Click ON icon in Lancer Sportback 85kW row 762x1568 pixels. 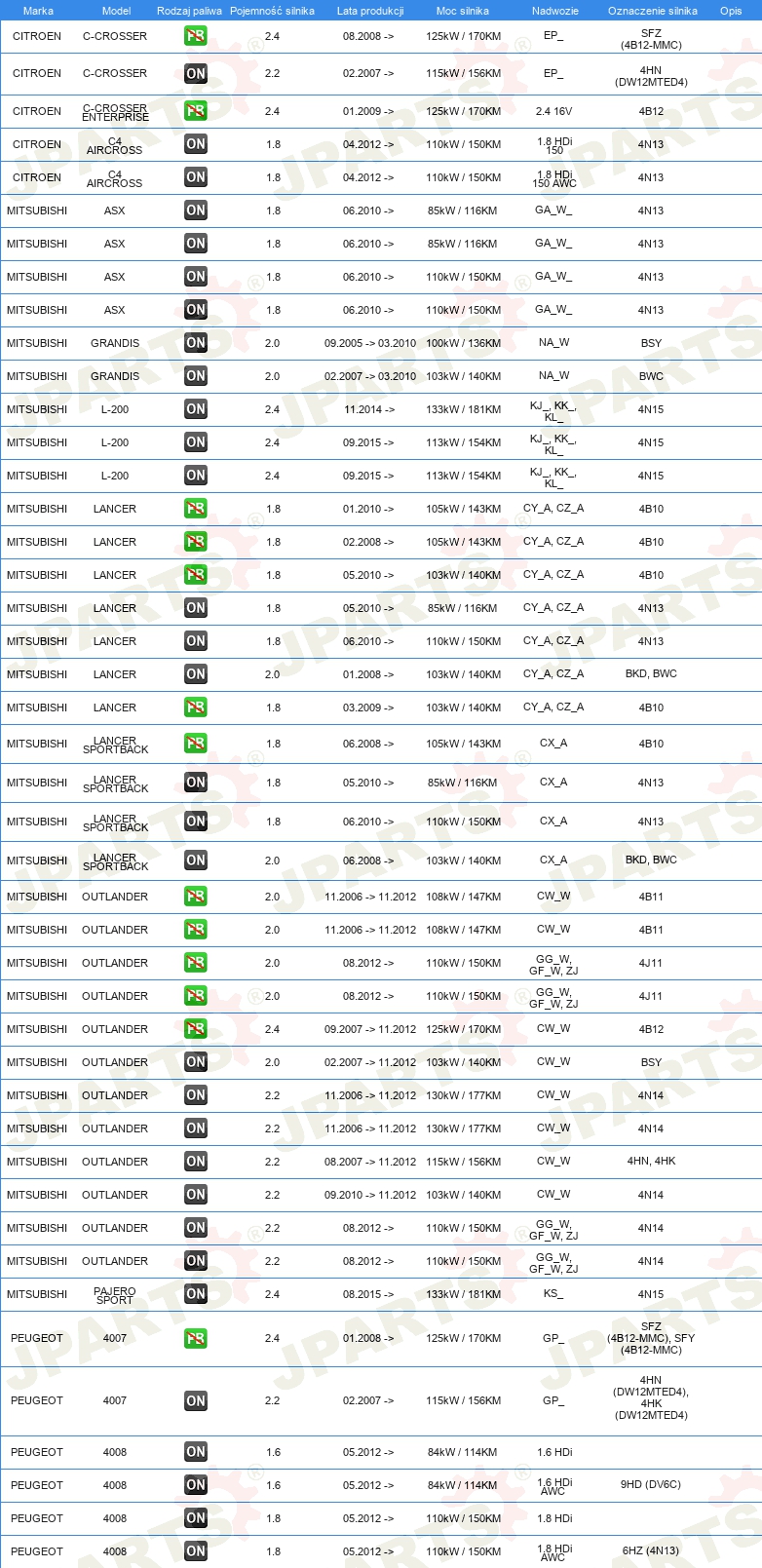196,783
